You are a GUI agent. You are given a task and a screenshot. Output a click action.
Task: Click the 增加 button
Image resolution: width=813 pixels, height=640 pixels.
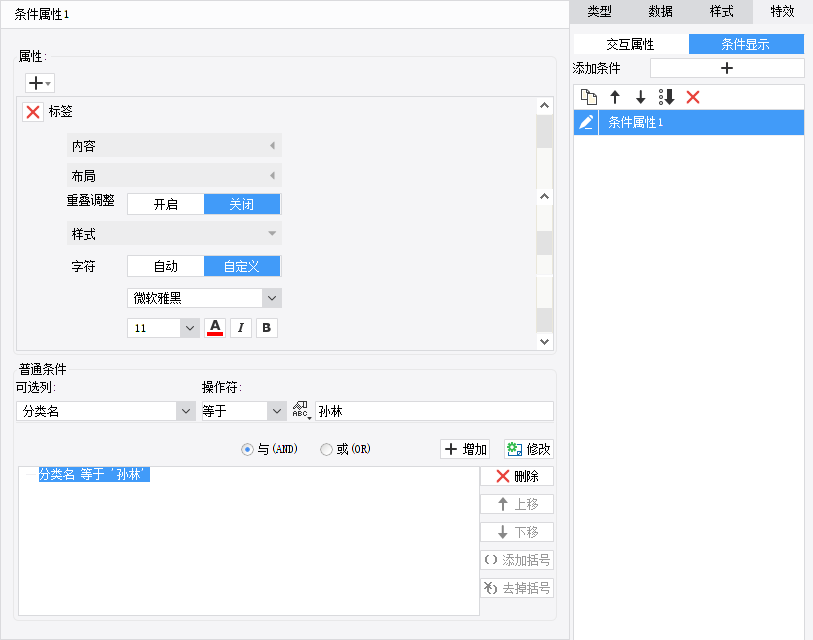466,449
